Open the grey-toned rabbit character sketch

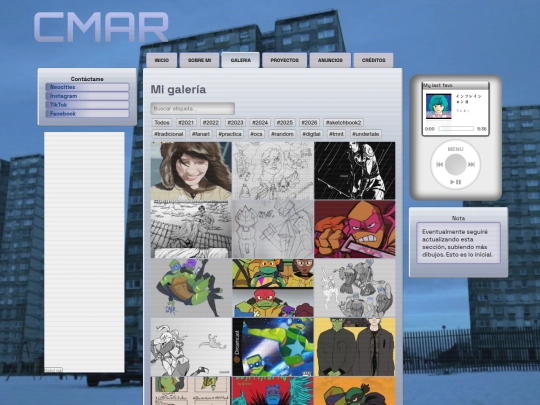(191, 347)
